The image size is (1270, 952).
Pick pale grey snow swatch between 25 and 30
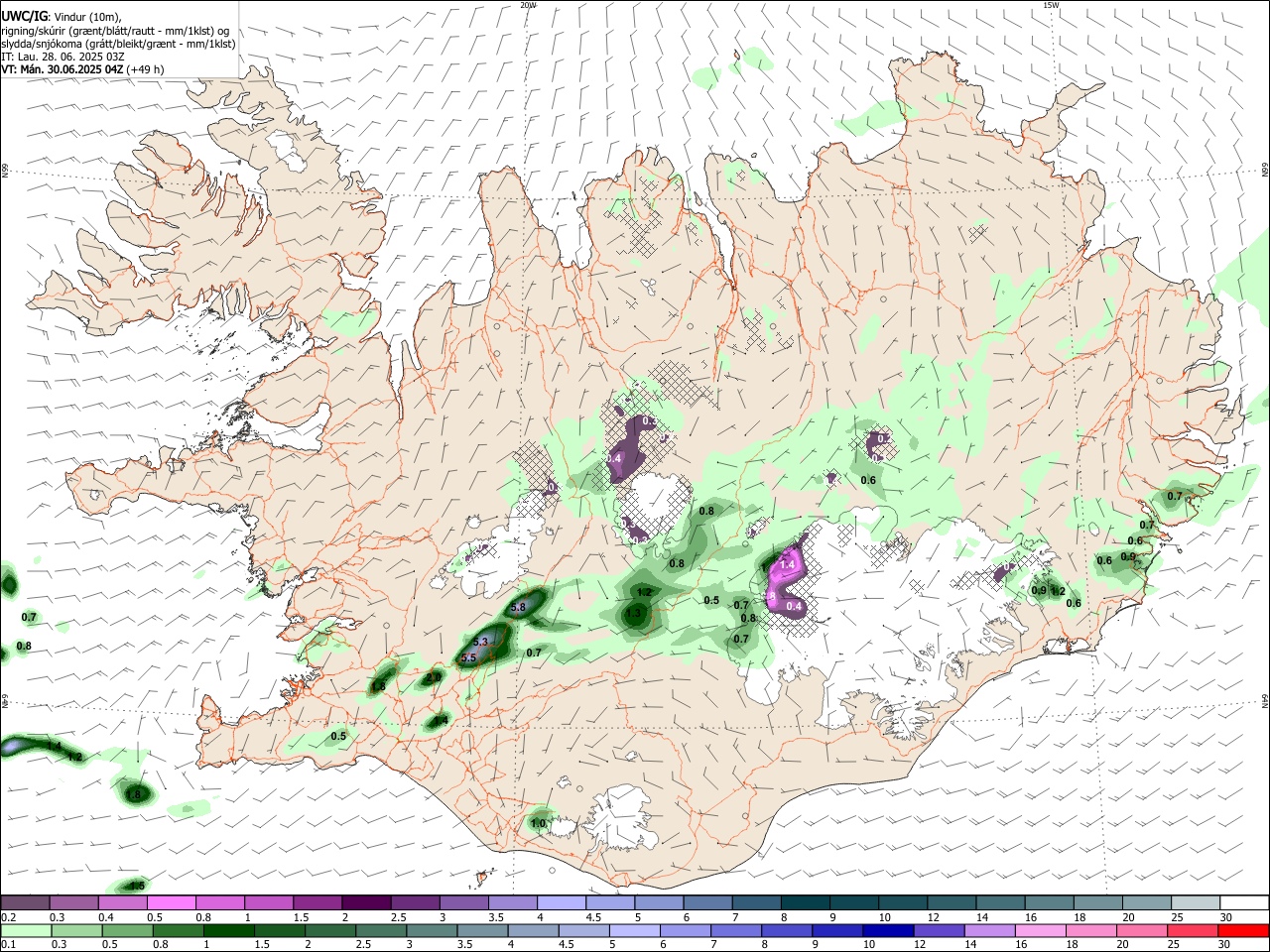click(1198, 902)
